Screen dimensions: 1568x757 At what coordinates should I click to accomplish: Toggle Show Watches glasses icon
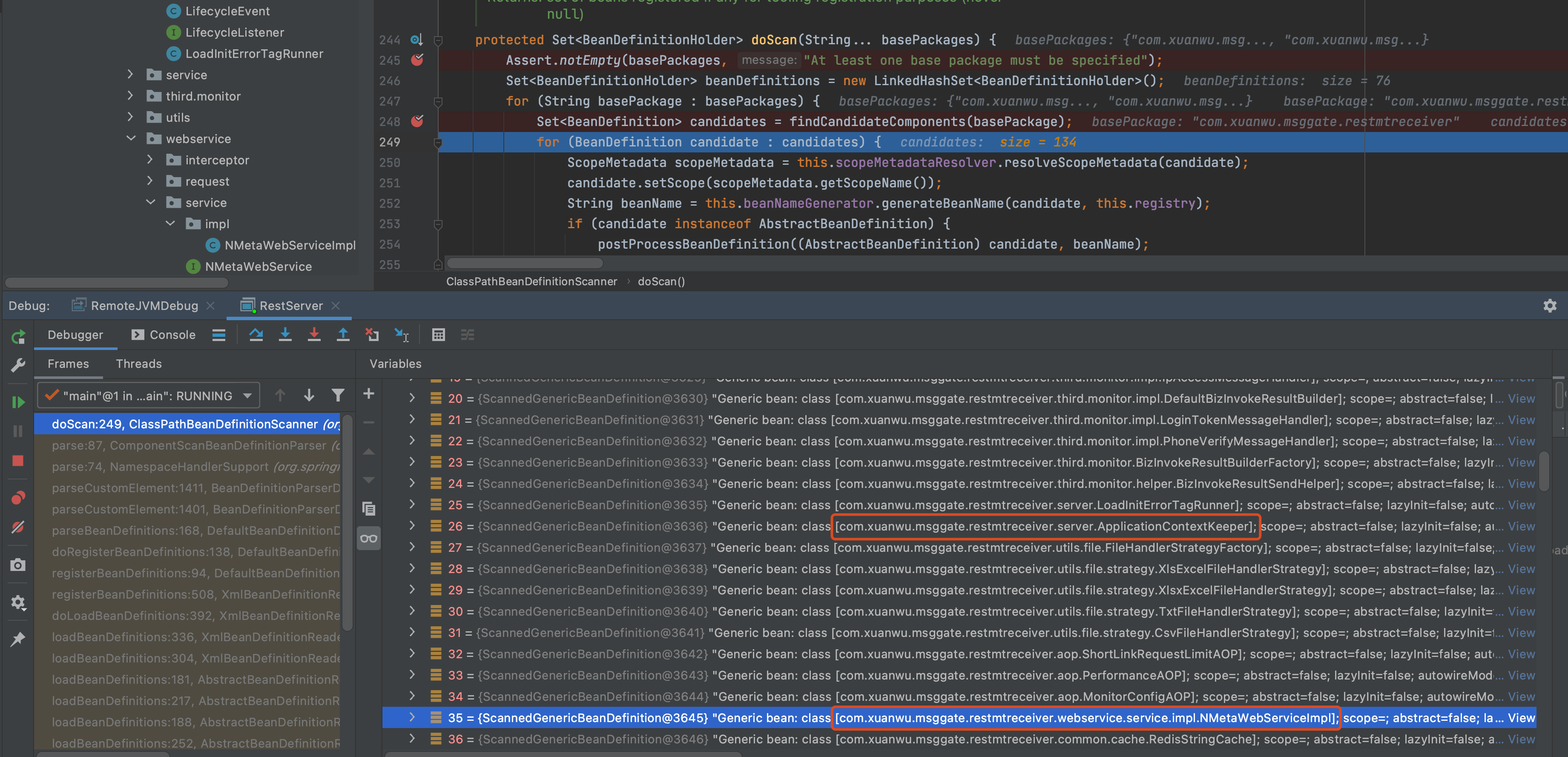pos(368,538)
